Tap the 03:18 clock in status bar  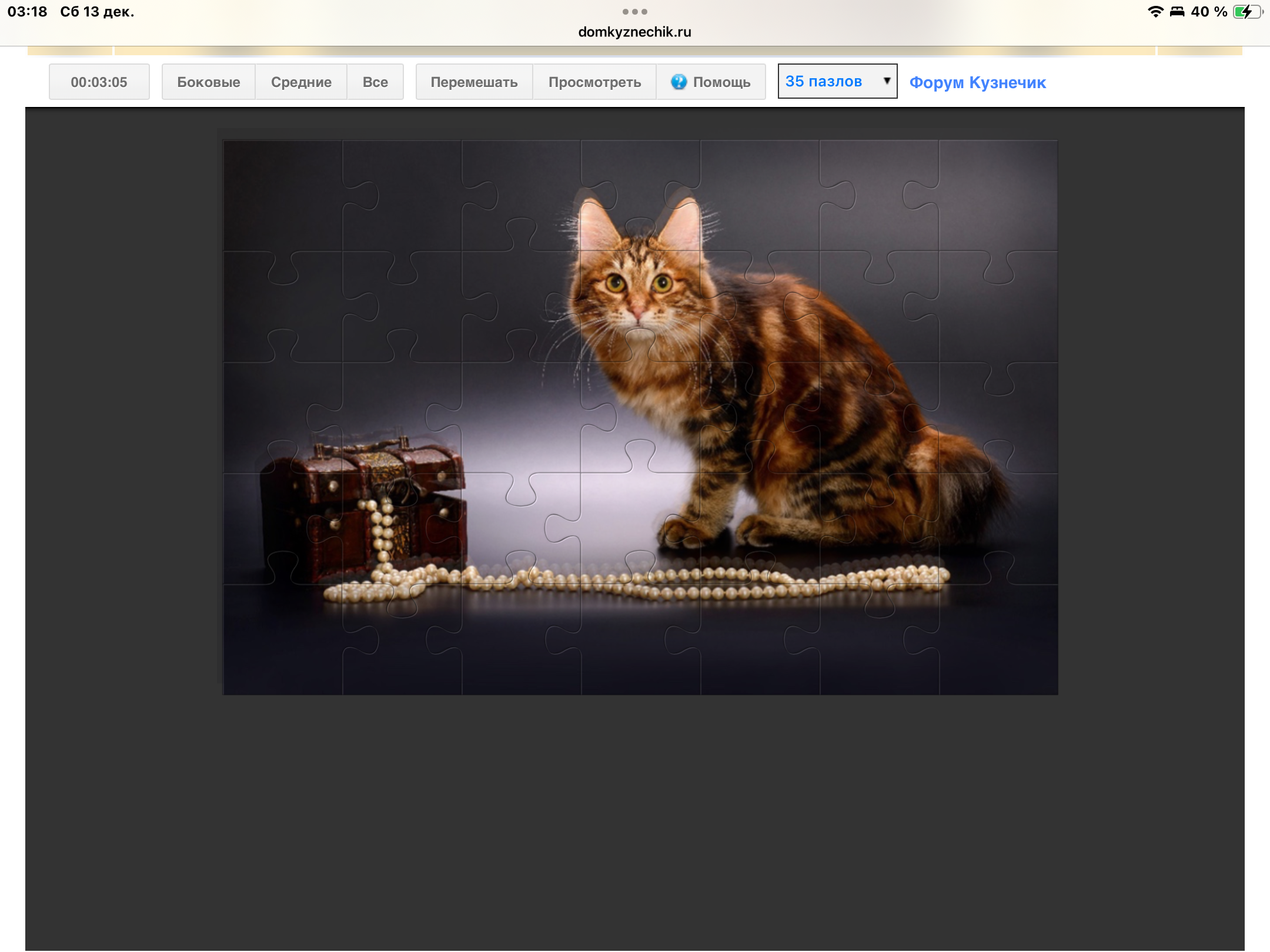point(27,12)
